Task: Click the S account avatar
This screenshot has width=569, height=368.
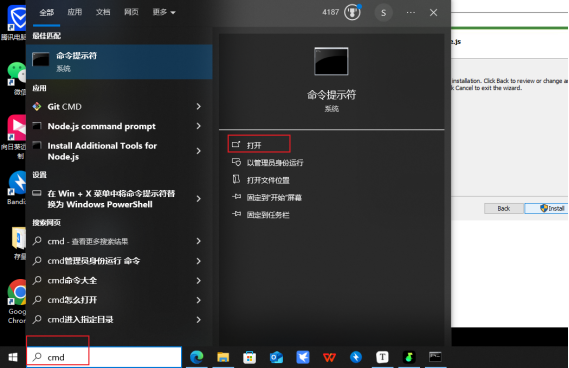Action: (383, 13)
